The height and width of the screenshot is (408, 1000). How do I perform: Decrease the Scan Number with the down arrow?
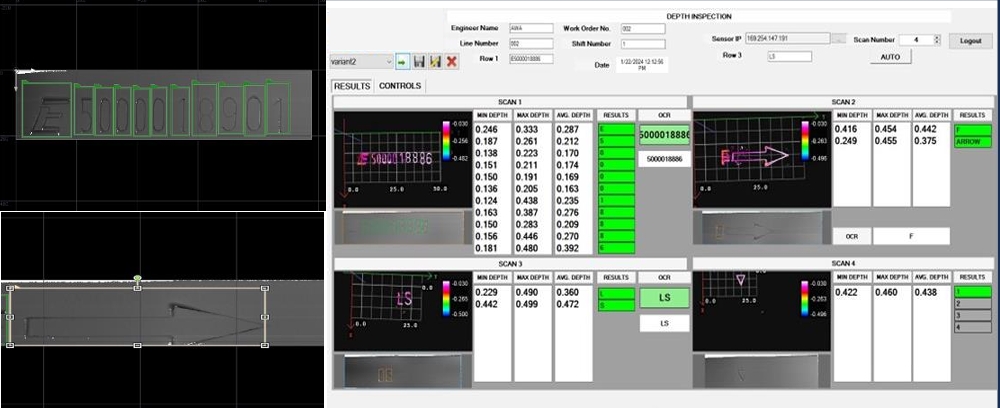(x=936, y=42)
